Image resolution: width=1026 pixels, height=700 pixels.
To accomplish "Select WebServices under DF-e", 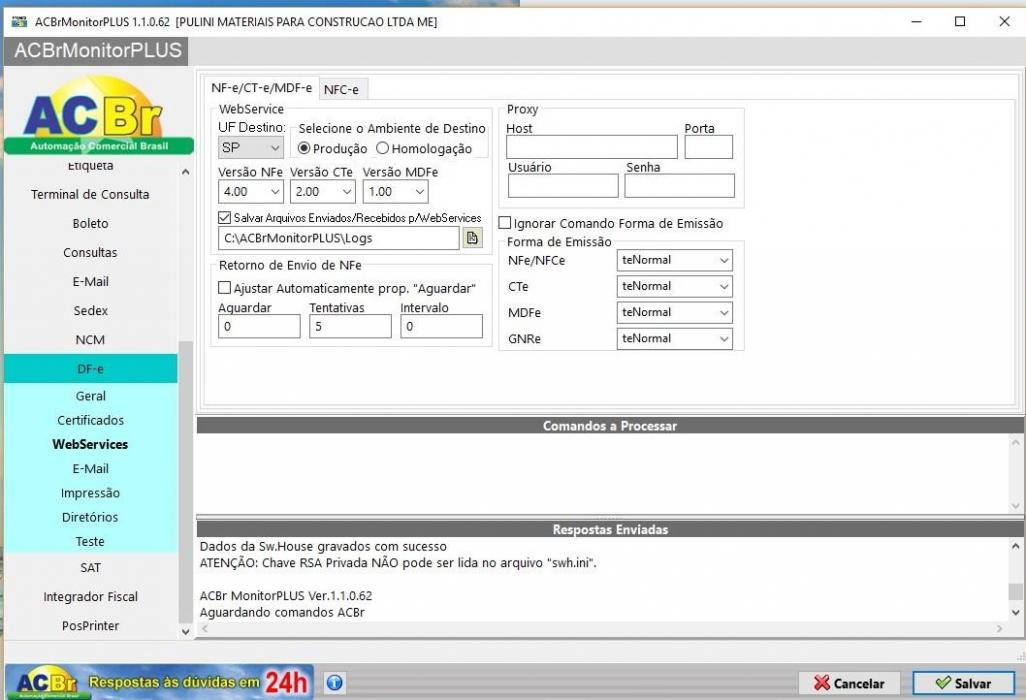I will (x=90, y=444).
